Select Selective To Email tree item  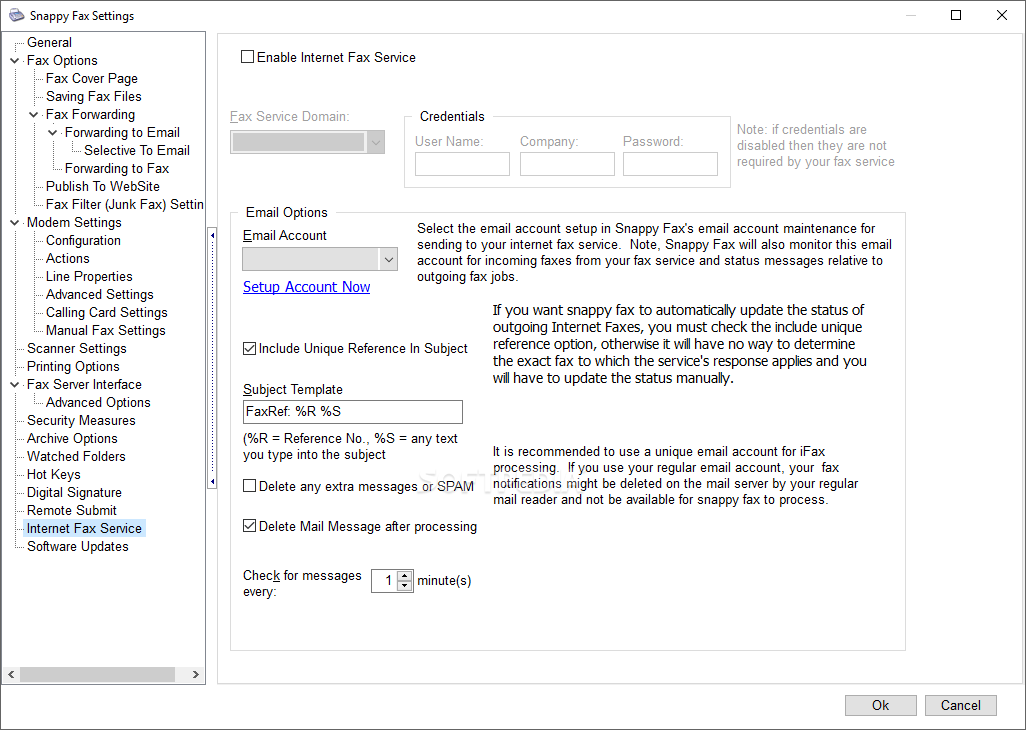point(137,150)
